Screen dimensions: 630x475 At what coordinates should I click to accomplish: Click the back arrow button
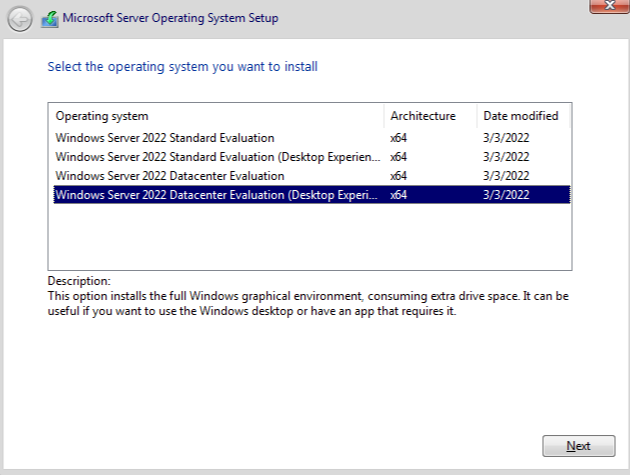coord(19,18)
